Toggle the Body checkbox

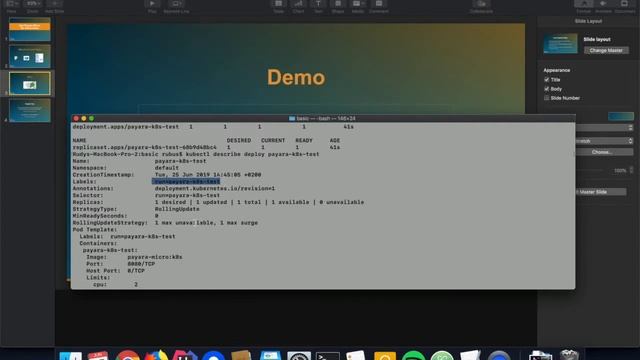[547, 89]
